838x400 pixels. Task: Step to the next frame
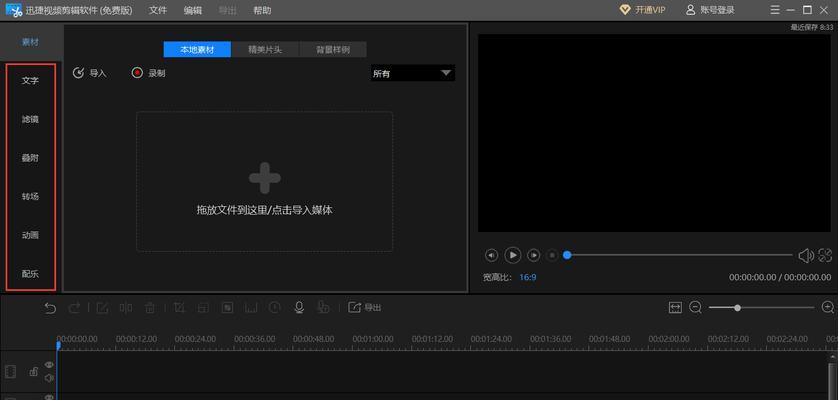click(533, 256)
